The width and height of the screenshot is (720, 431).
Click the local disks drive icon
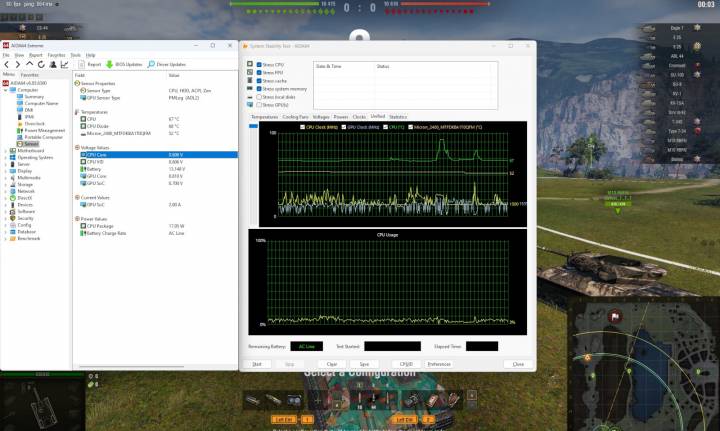tap(250, 97)
